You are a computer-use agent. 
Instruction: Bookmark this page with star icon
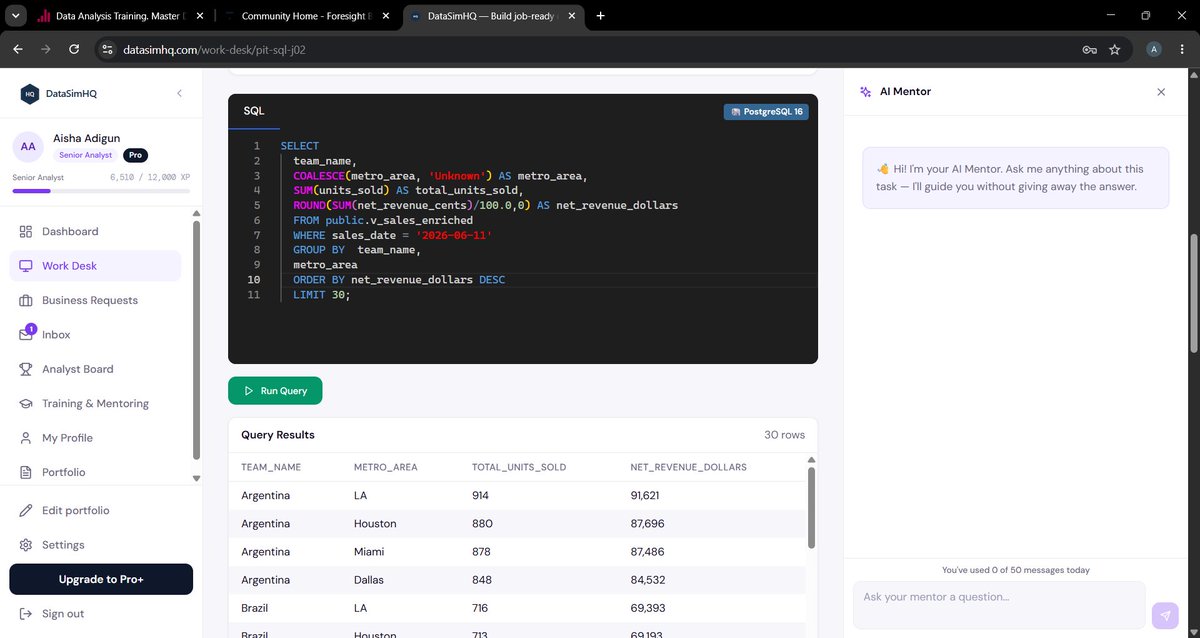(x=1115, y=49)
